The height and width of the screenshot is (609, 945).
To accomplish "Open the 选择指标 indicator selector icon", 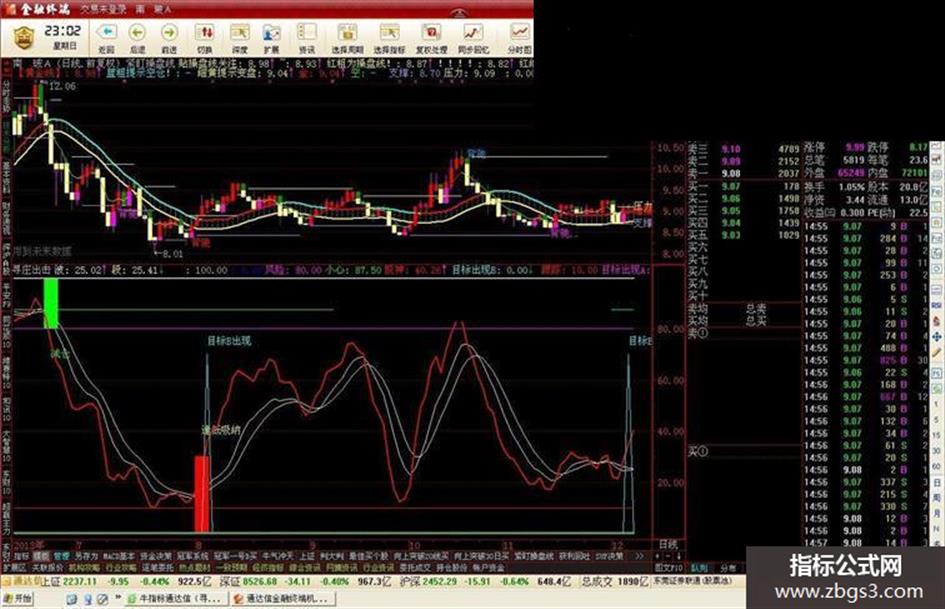I will click(389, 37).
